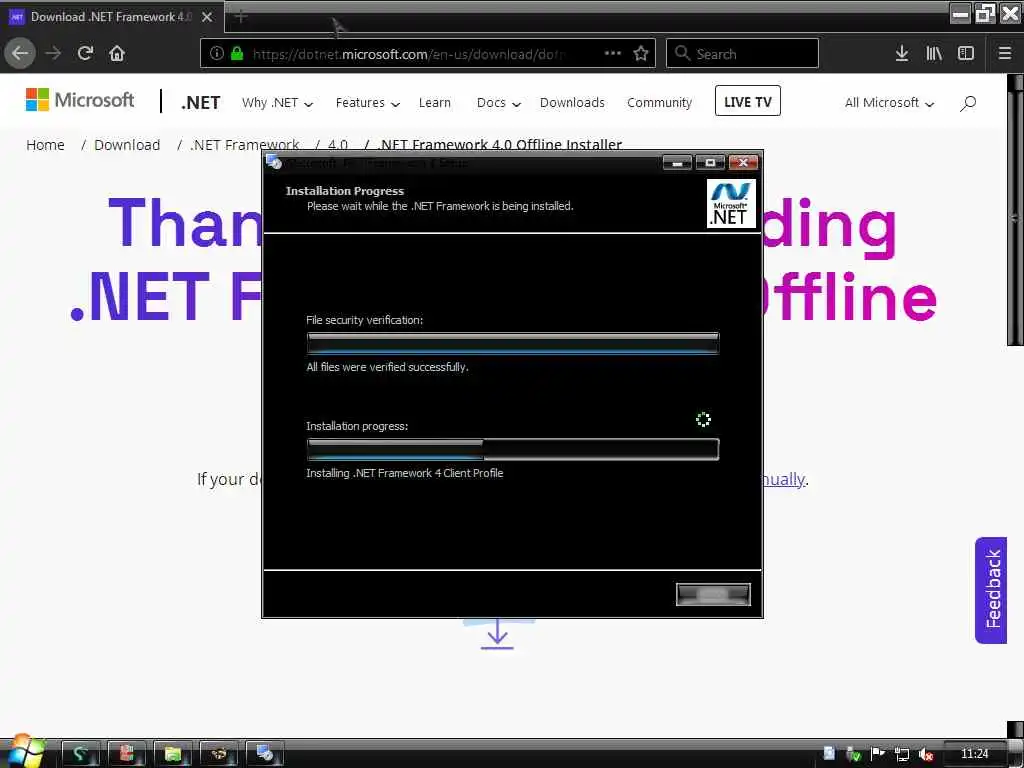Click the 'All files were verified successfully.' text
This screenshot has height=768, width=1024.
click(x=387, y=367)
